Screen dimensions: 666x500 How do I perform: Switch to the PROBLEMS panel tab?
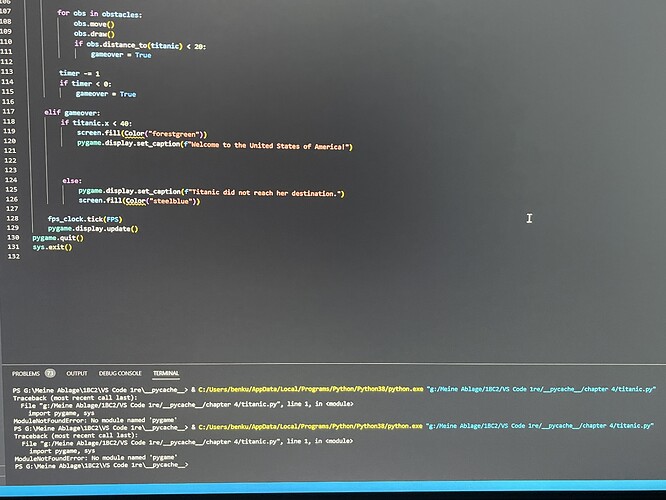click(x=25, y=373)
